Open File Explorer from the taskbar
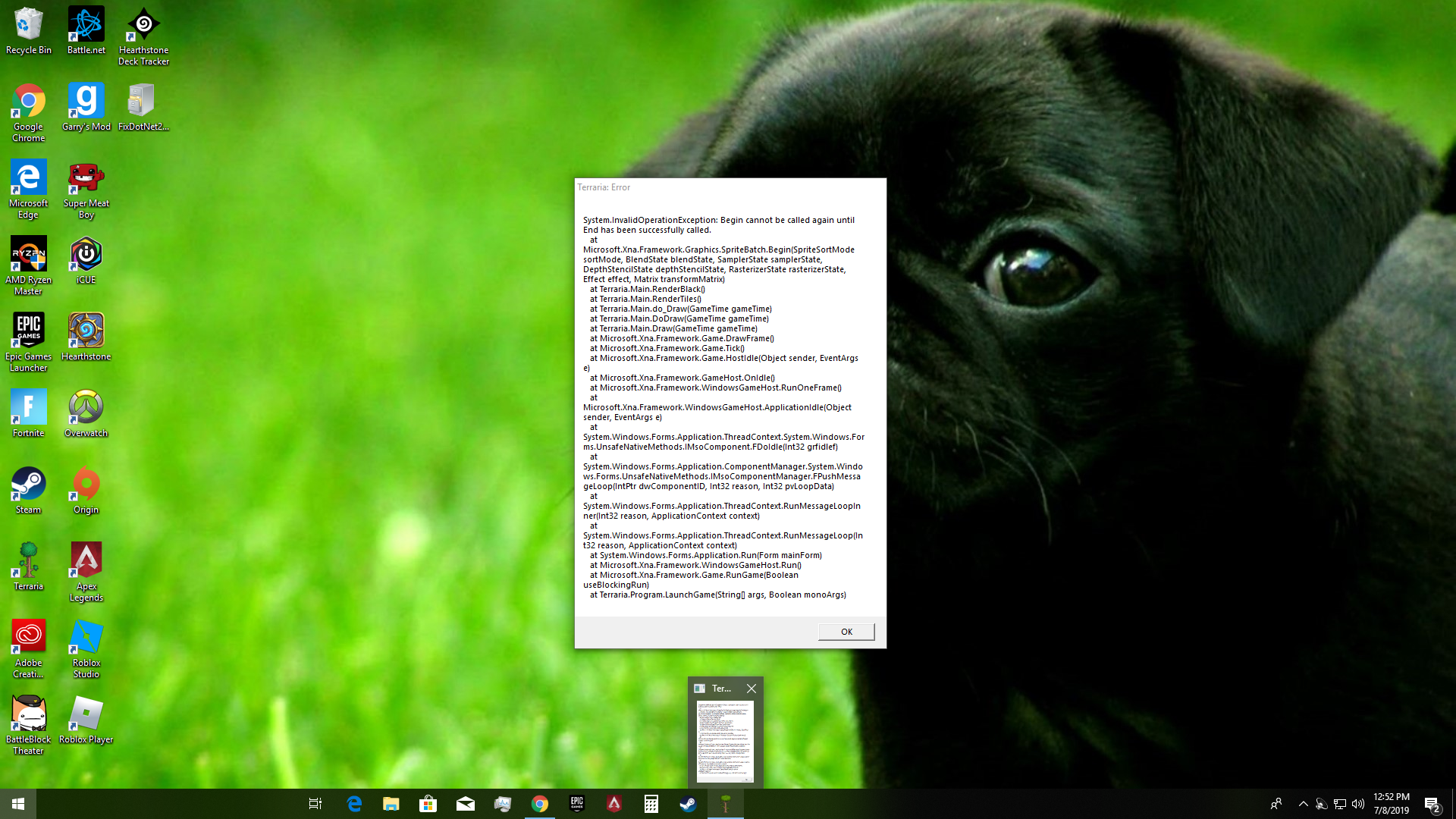The height and width of the screenshot is (819, 1456). 391,804
